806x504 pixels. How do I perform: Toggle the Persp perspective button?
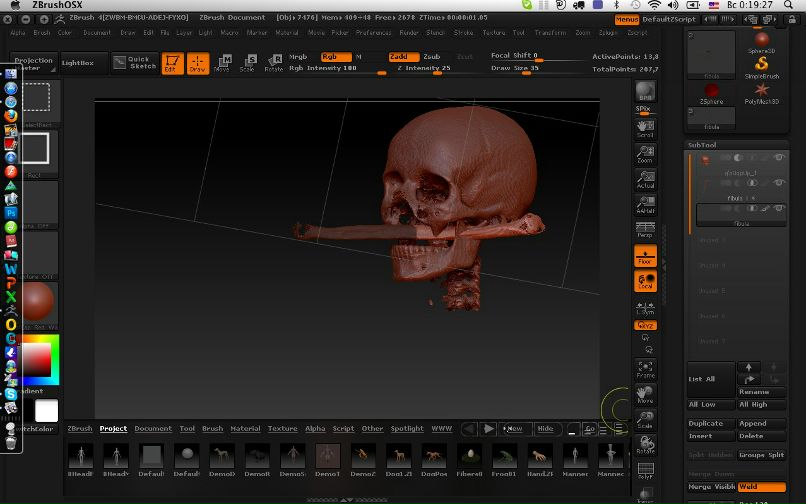[x=645, y=229]
